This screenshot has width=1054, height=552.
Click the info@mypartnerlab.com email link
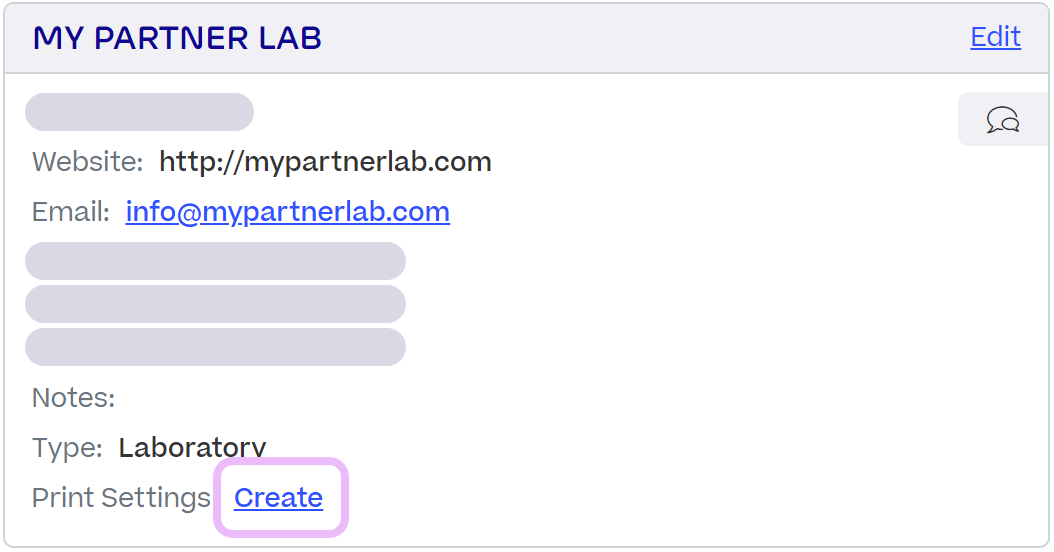point(287,212)
